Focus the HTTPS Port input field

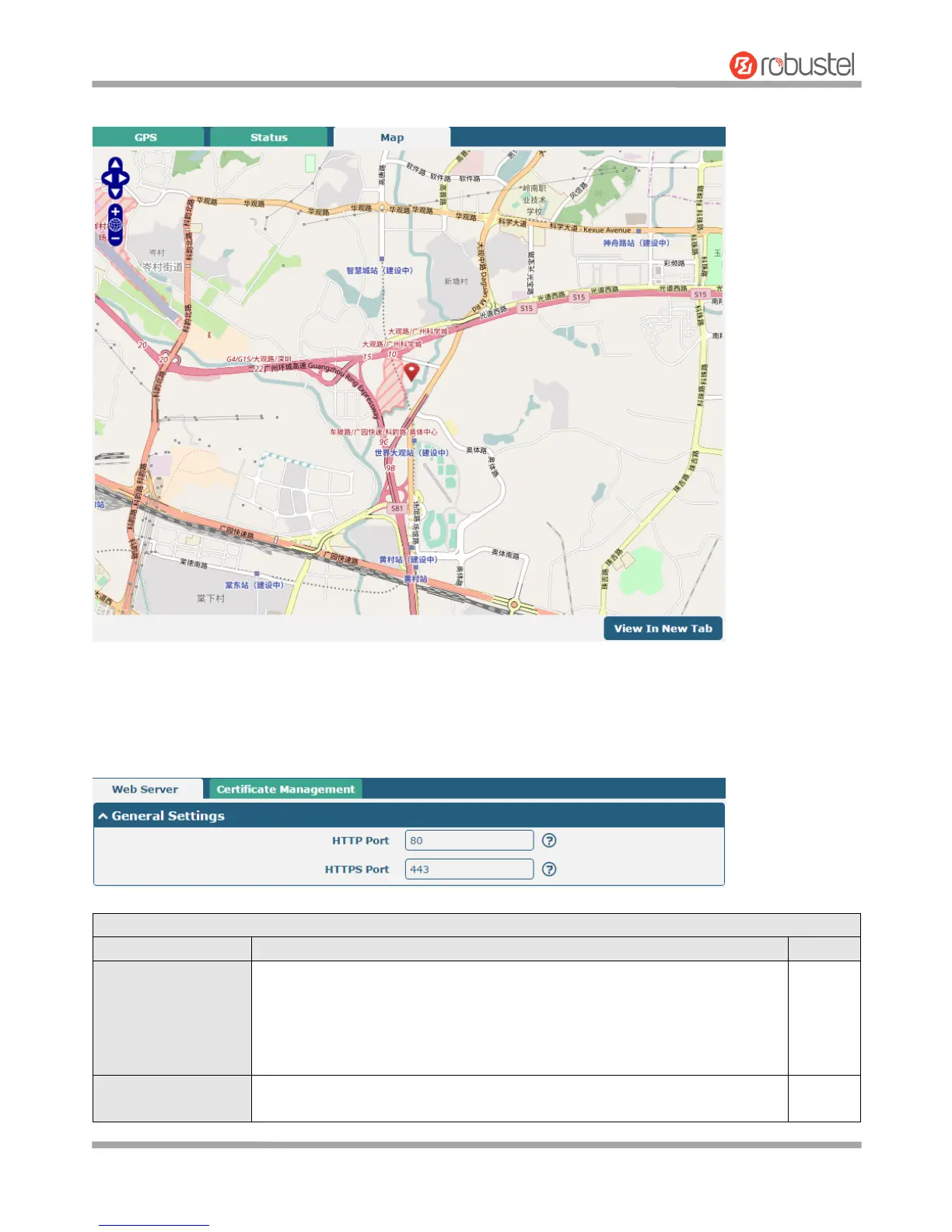(x=469, y=869)
